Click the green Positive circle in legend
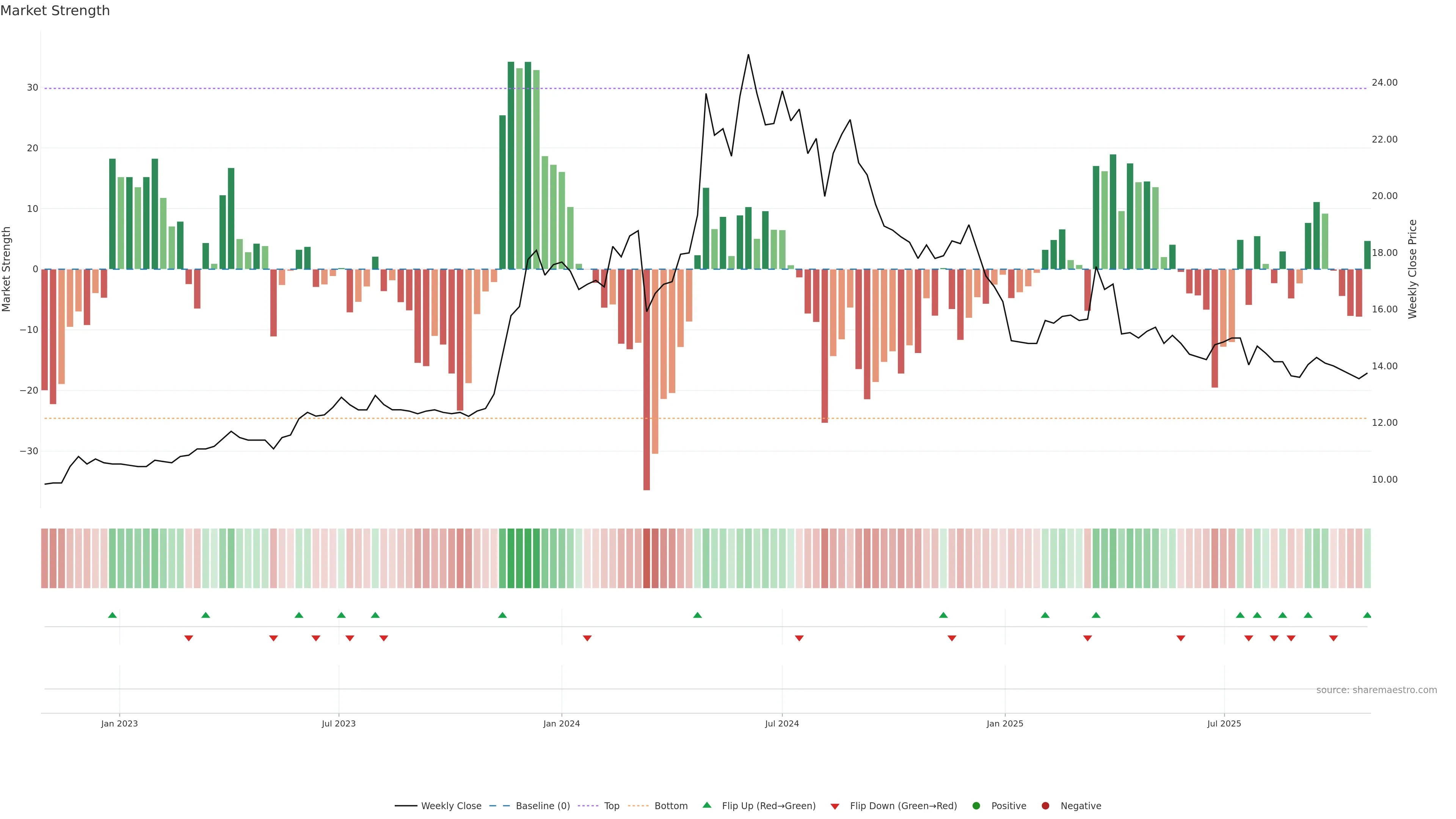 click(x=976, y=805)
